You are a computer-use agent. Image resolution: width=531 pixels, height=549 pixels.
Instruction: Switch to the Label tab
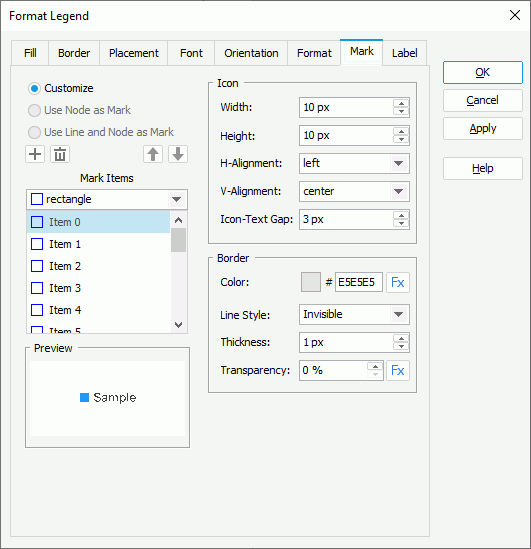[x=405, y=53]
